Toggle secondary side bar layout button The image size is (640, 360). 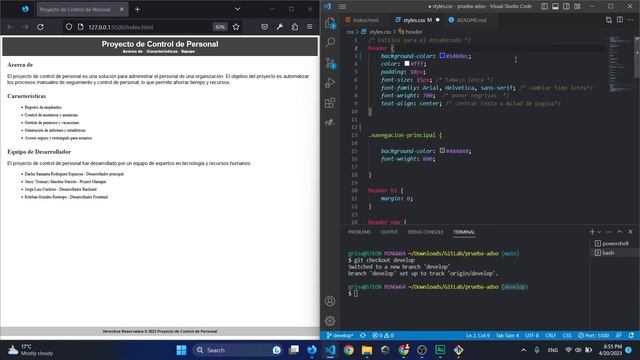[x=567, y=7]
